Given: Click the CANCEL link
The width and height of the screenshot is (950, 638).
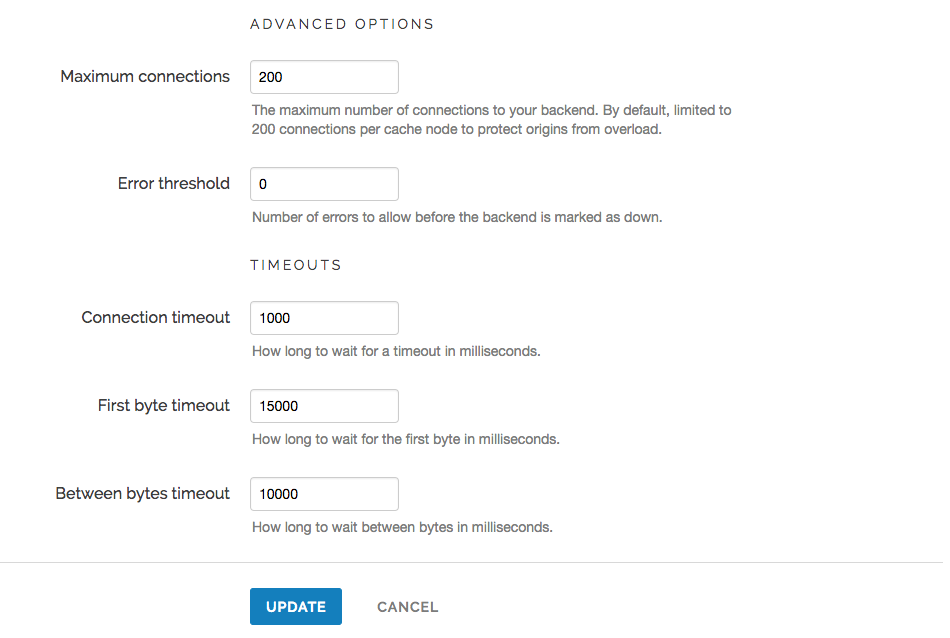Looking at the screenshot, I should (x=407, y=607).
